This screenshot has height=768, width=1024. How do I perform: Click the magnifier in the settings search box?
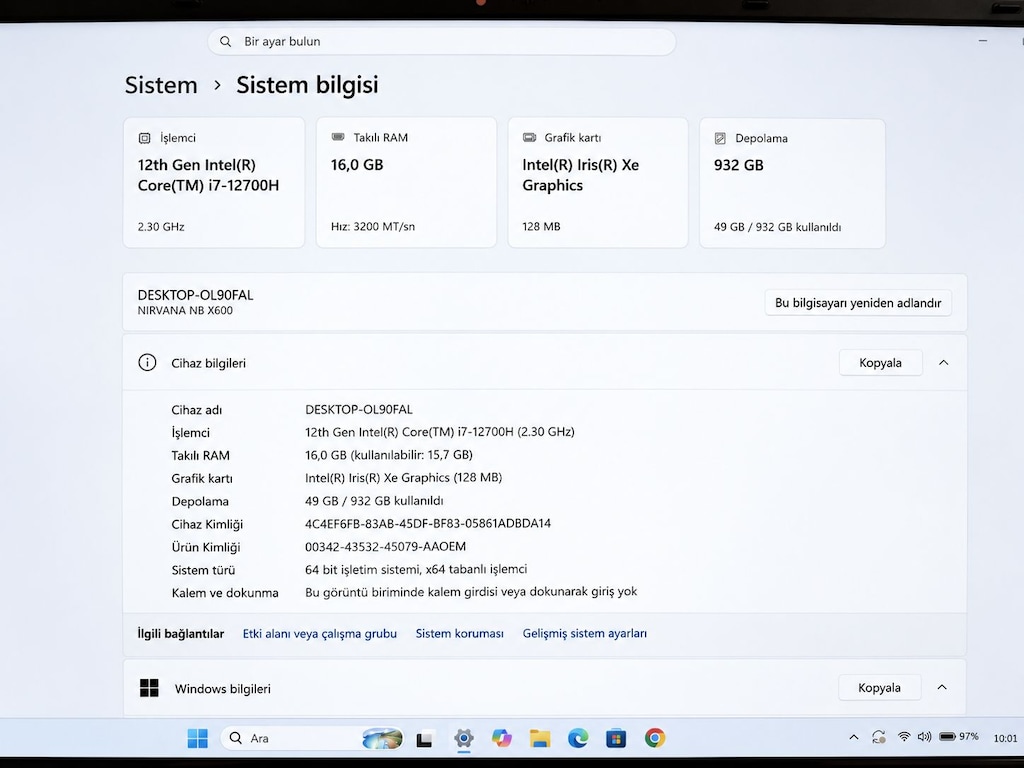(x=225, y=41)
